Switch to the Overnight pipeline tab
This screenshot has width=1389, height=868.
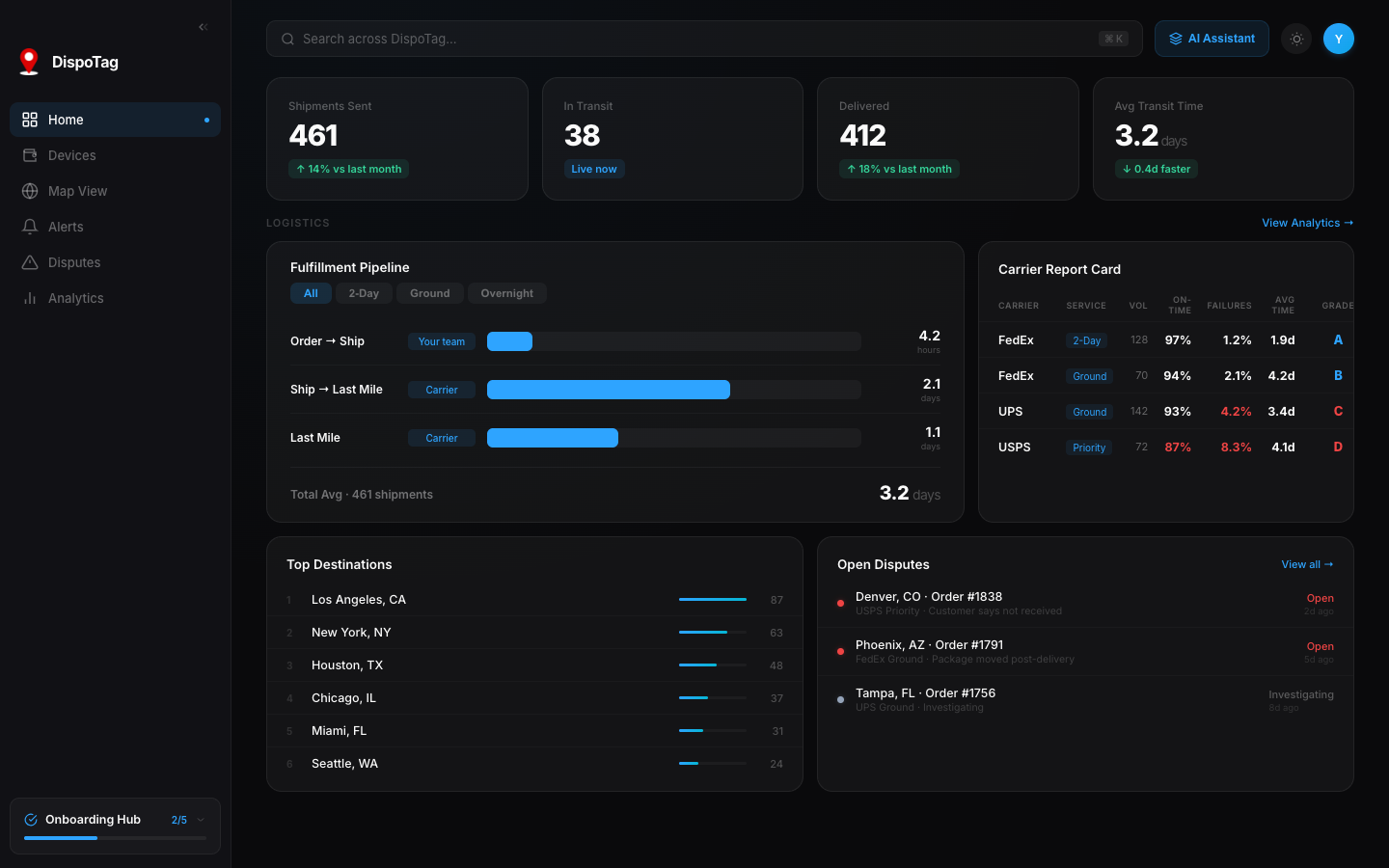coord(506,293)
